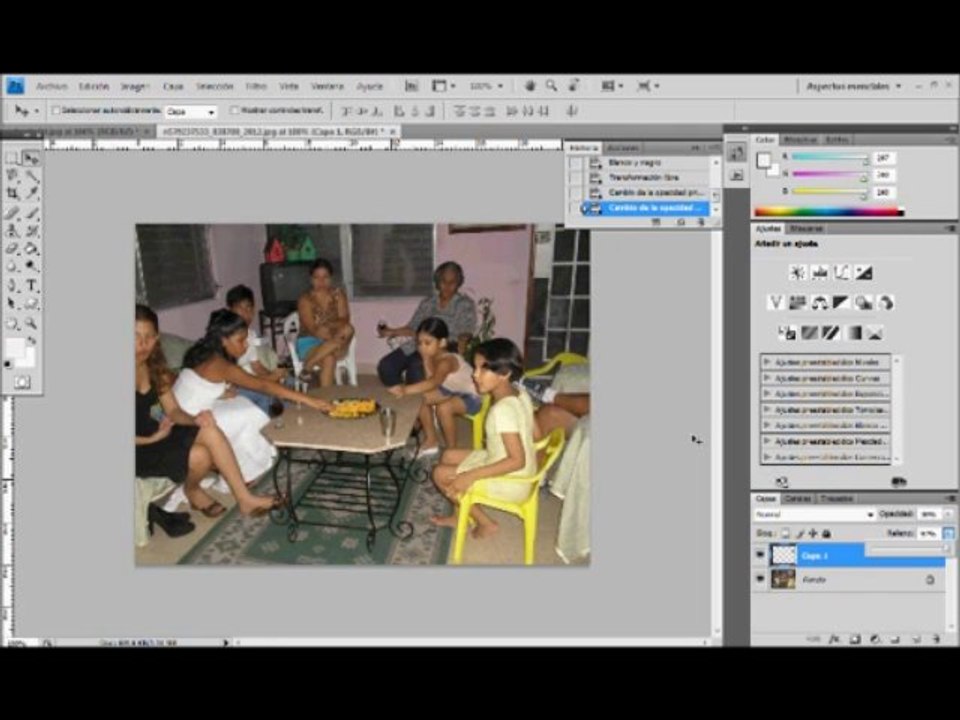
Task: Select the Hand tool in toolbox
Action: (12, 323)
